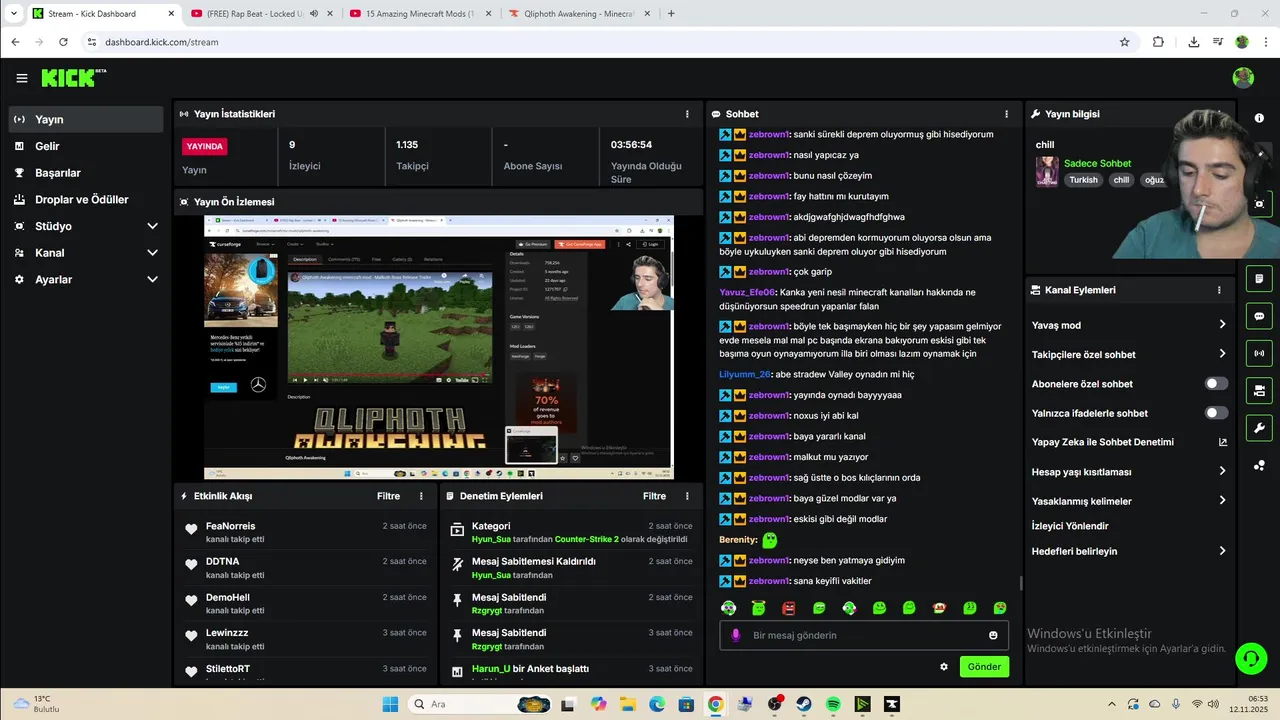Bookmark this page with the star icon
The height and width of the screenshot is (720, 1280).
1124,42
